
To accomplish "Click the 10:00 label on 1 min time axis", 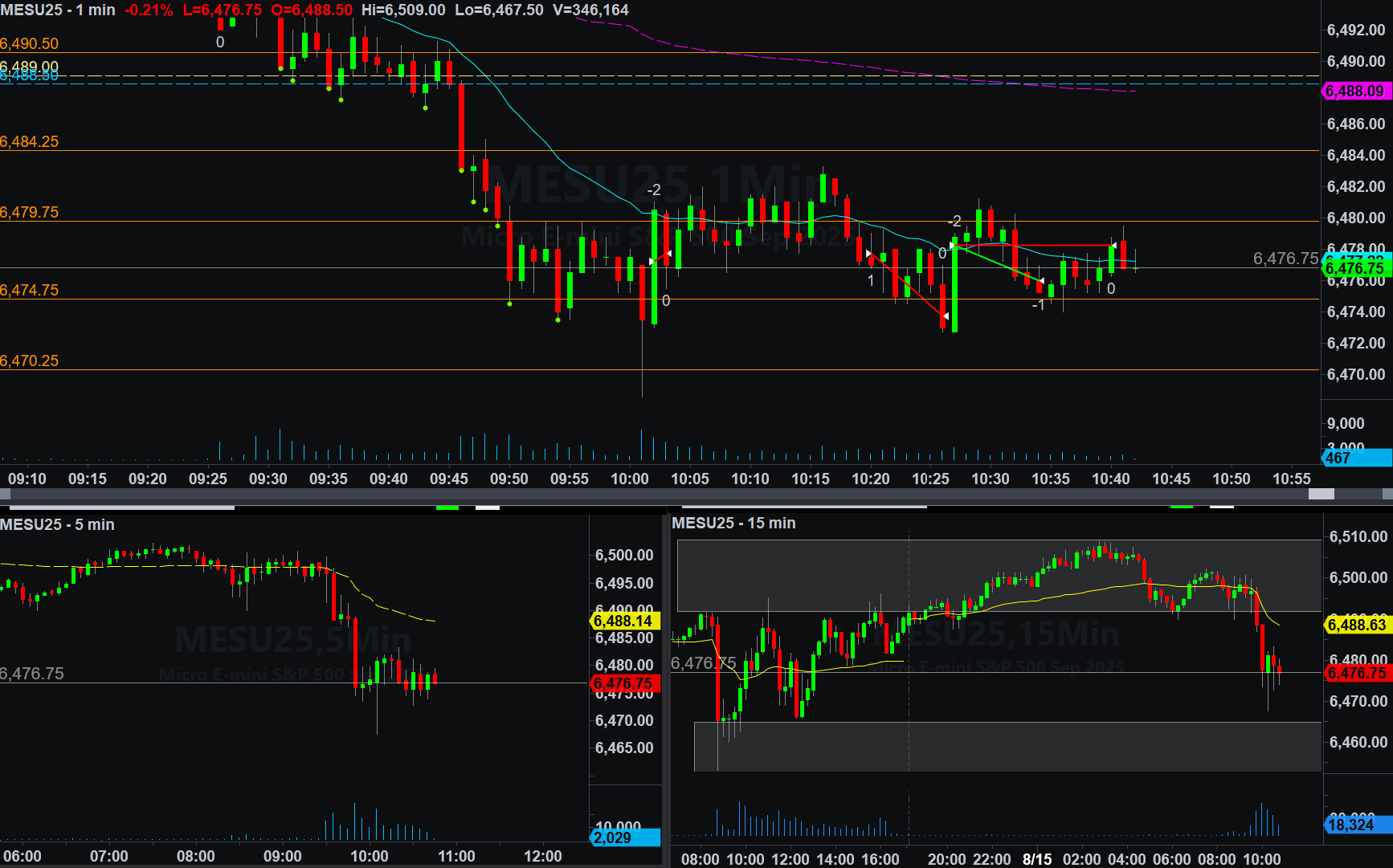I will click(629, 479).
